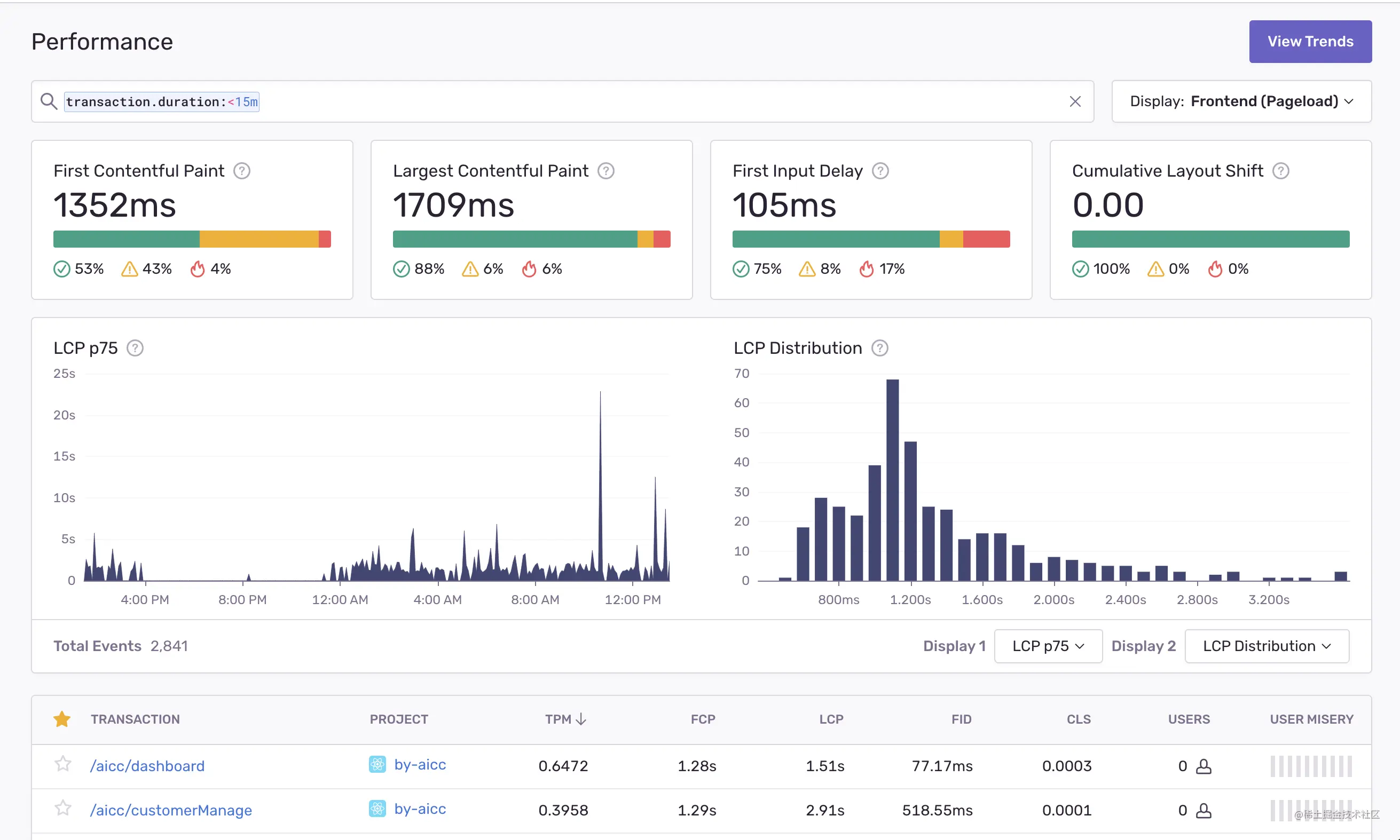Click FCP good checkmark icon at 53%
1400x840 pixels.
point(62,269)
